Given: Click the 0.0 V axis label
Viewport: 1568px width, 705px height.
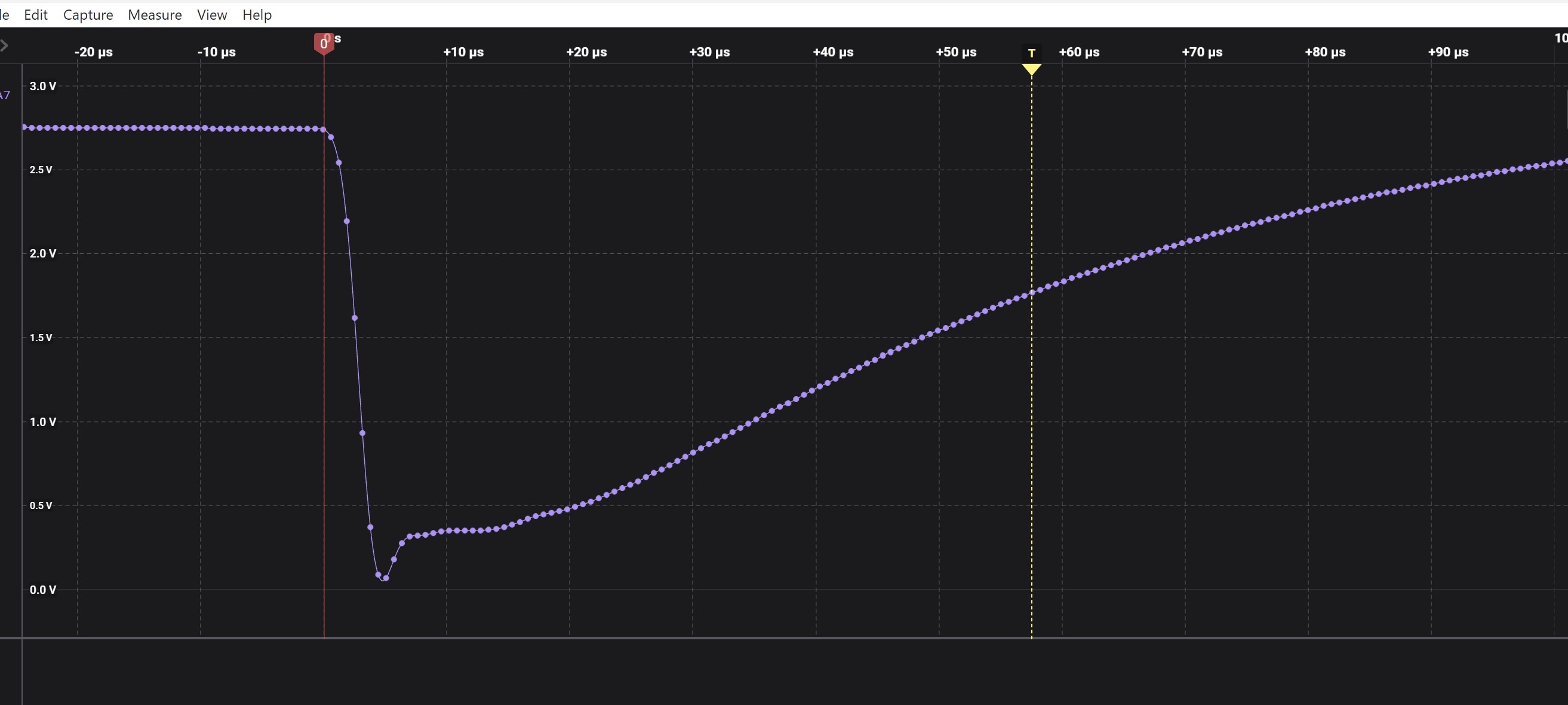Looking at the screenshot, I should [42, 589].
